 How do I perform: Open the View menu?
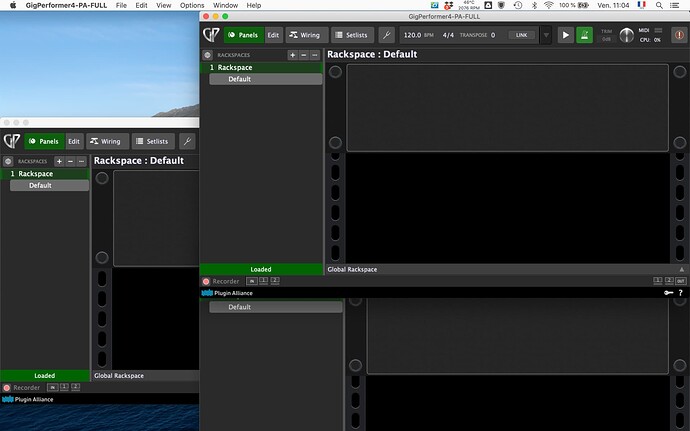pyautogui.click(x=163, y=5)
